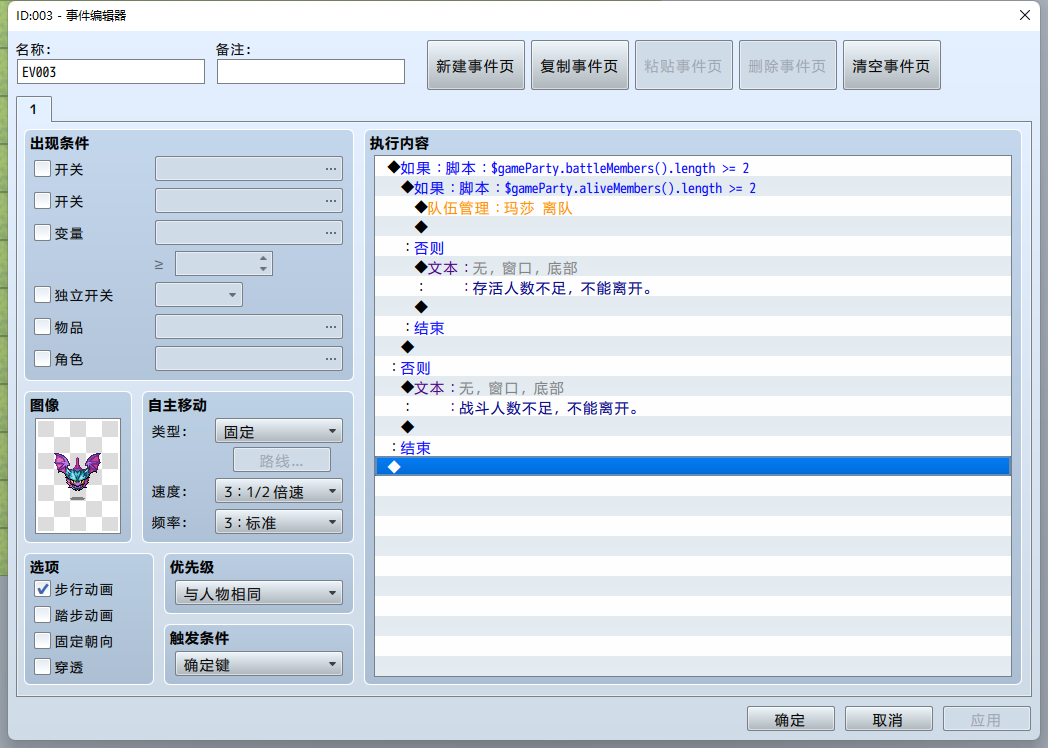The height and width of the screenshot is (748, 1048).
Task: Enable the first 开关 condition checkbox
Action: point(42,168)
